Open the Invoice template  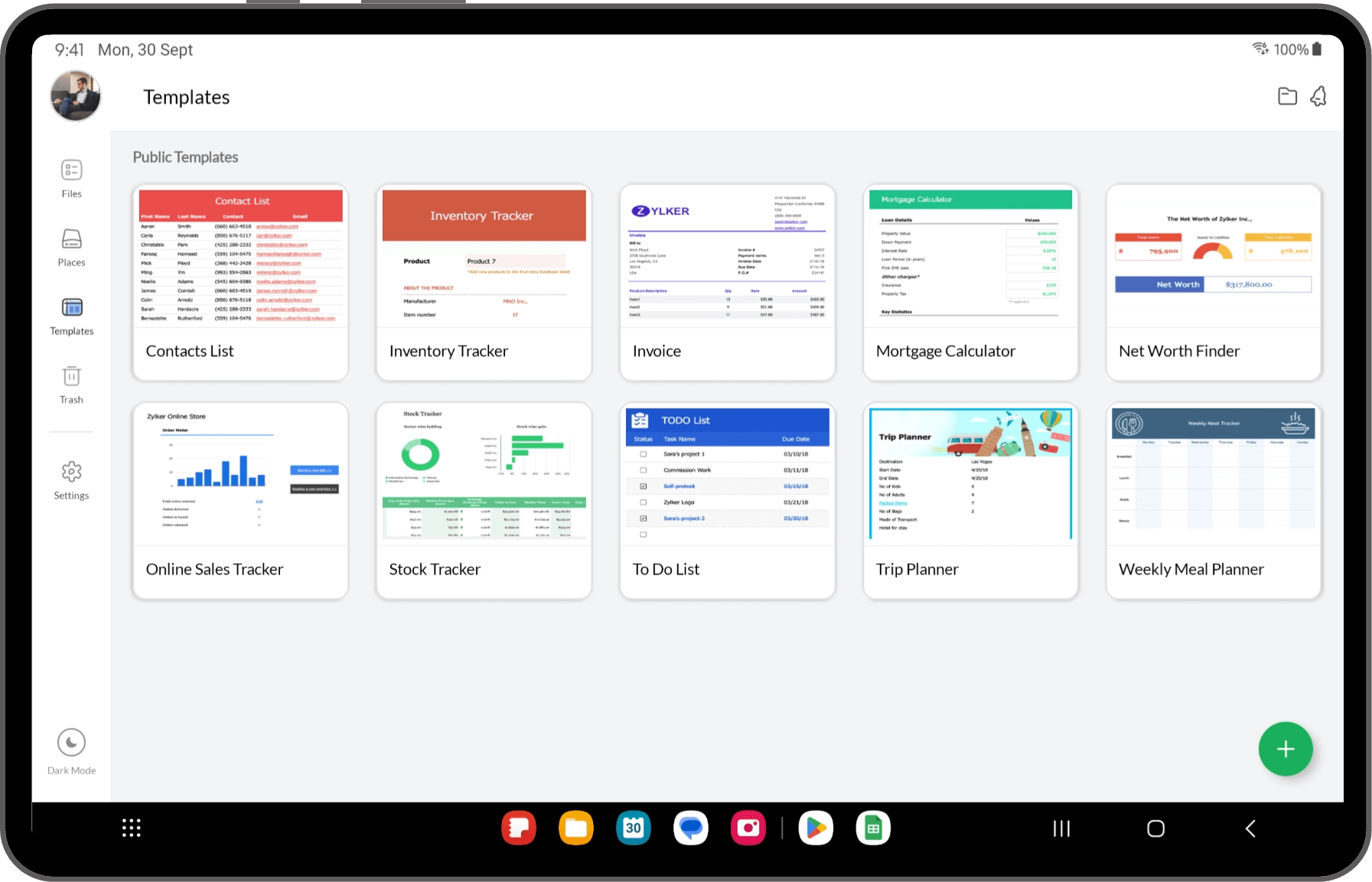pos(727,282)
